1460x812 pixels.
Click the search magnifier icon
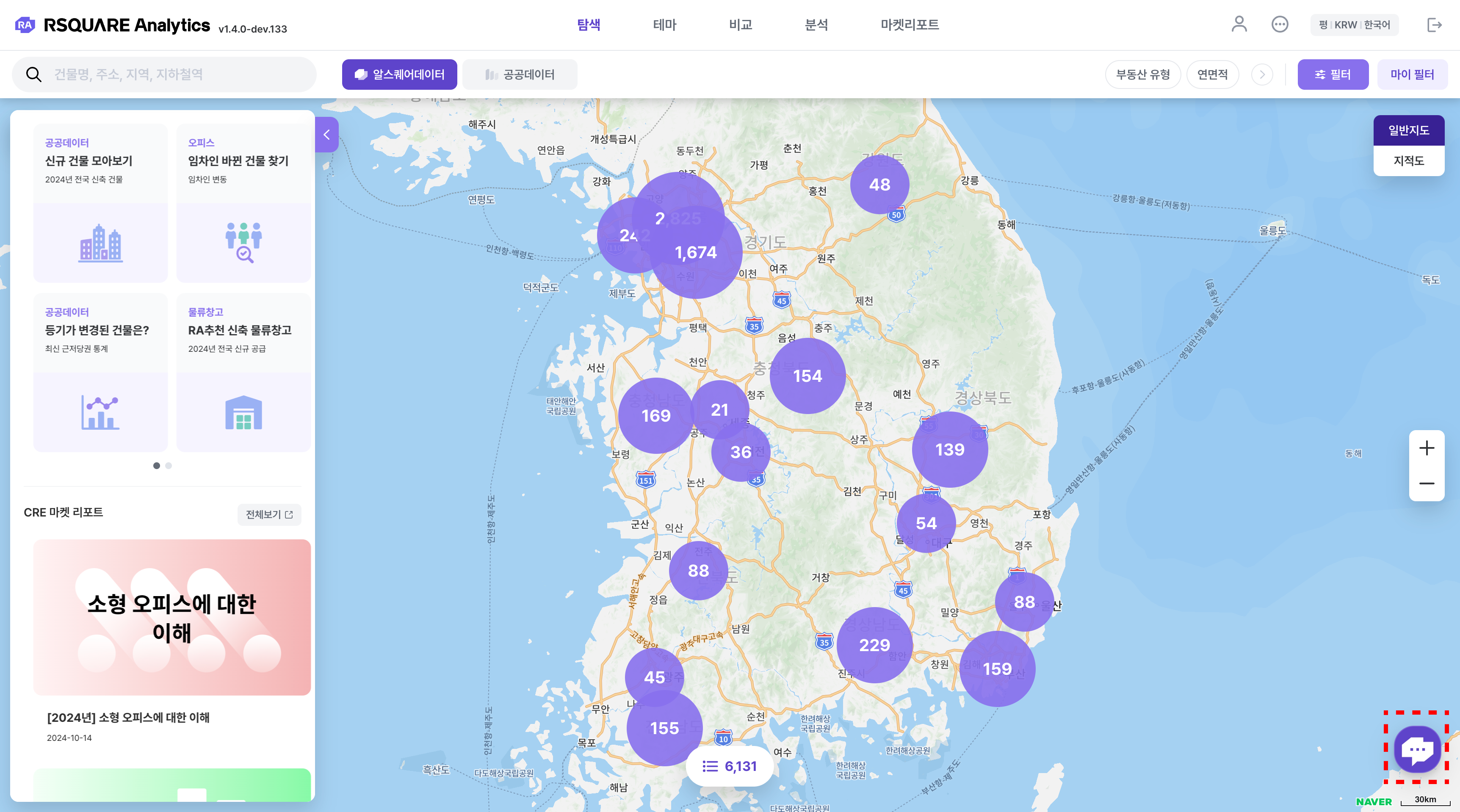pos(34,74)
